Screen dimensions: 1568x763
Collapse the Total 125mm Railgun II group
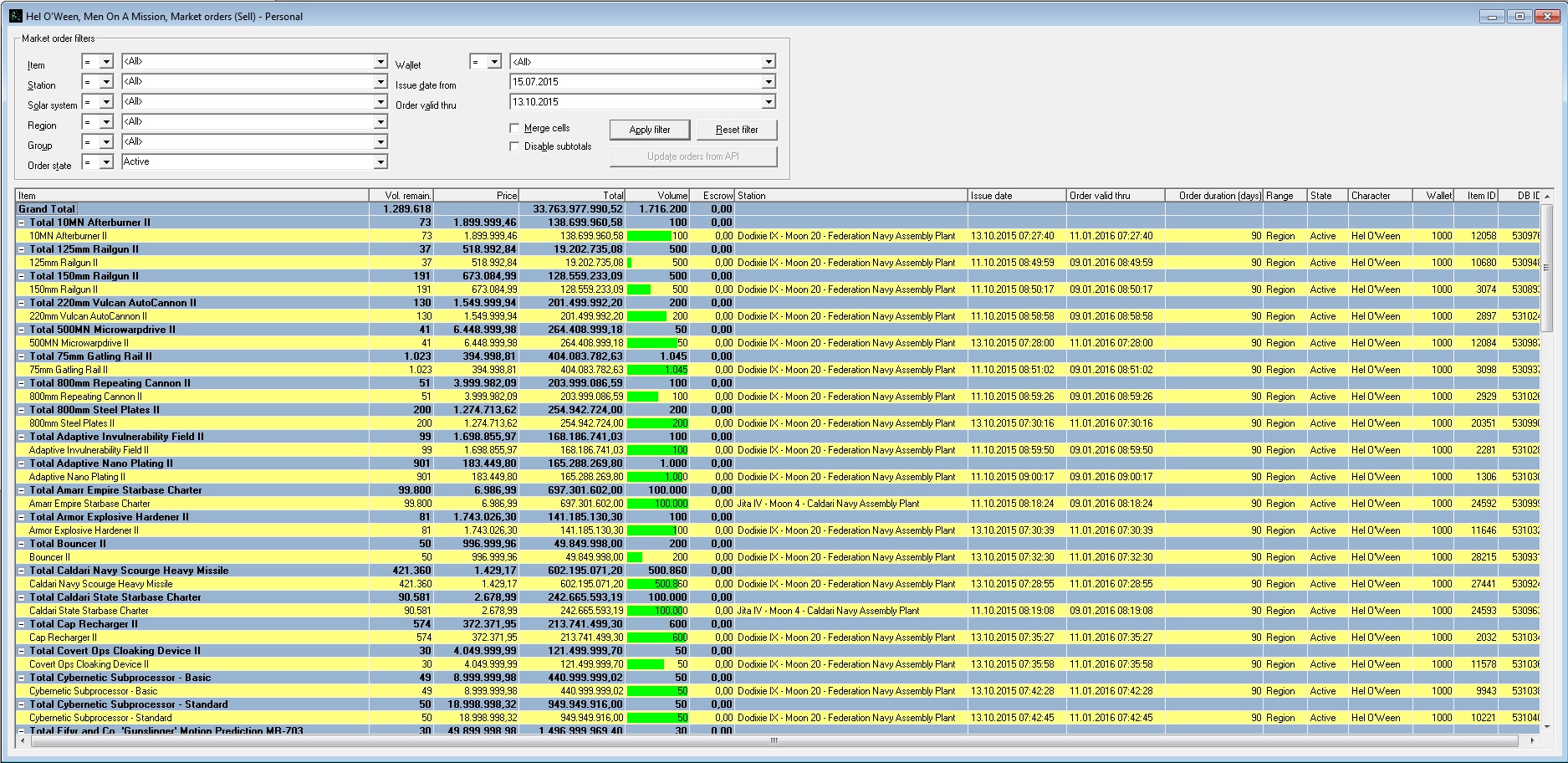[22, 249]
